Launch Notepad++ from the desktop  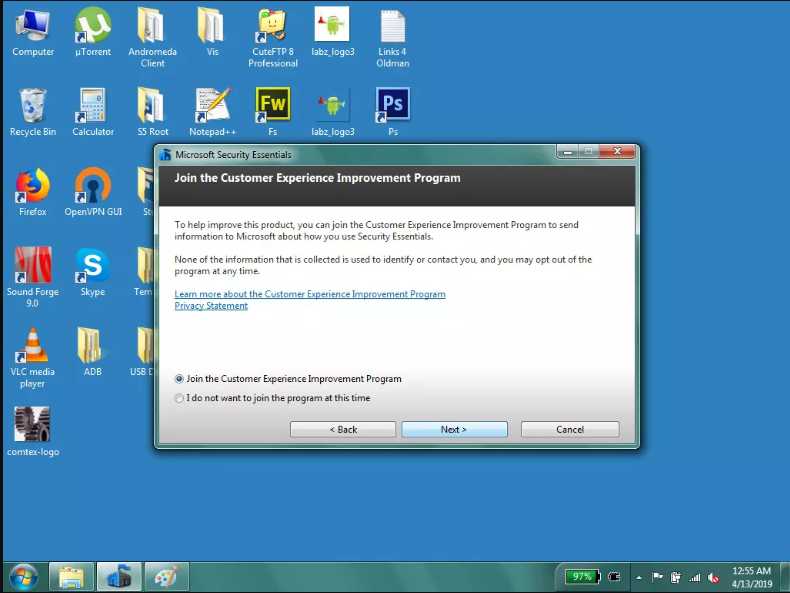212,112
